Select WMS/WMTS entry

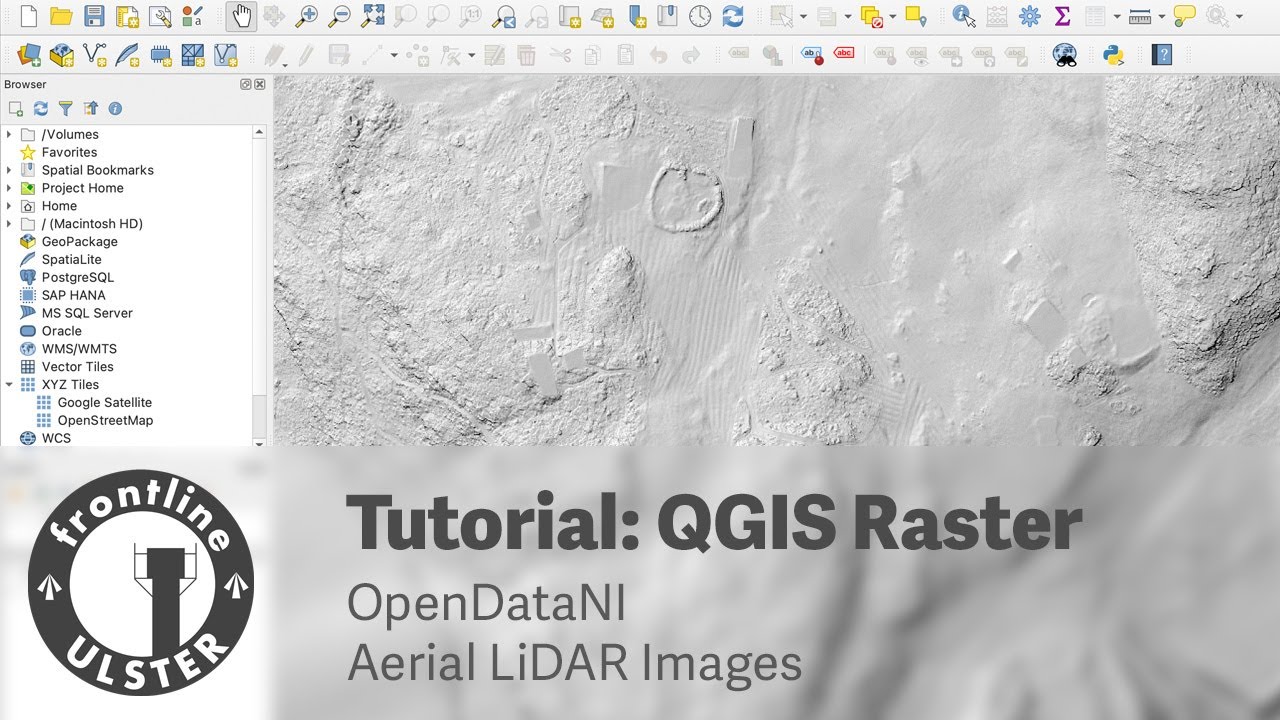click(79, 349)
